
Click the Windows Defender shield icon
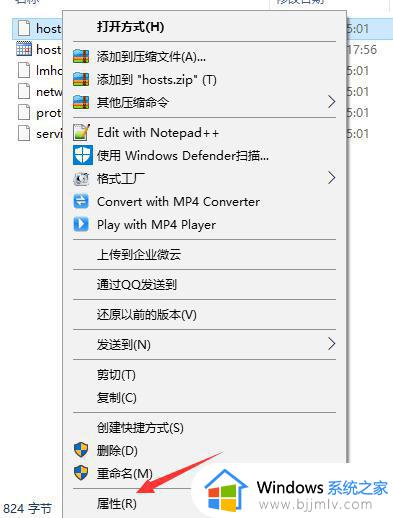(x=82, y=155)
